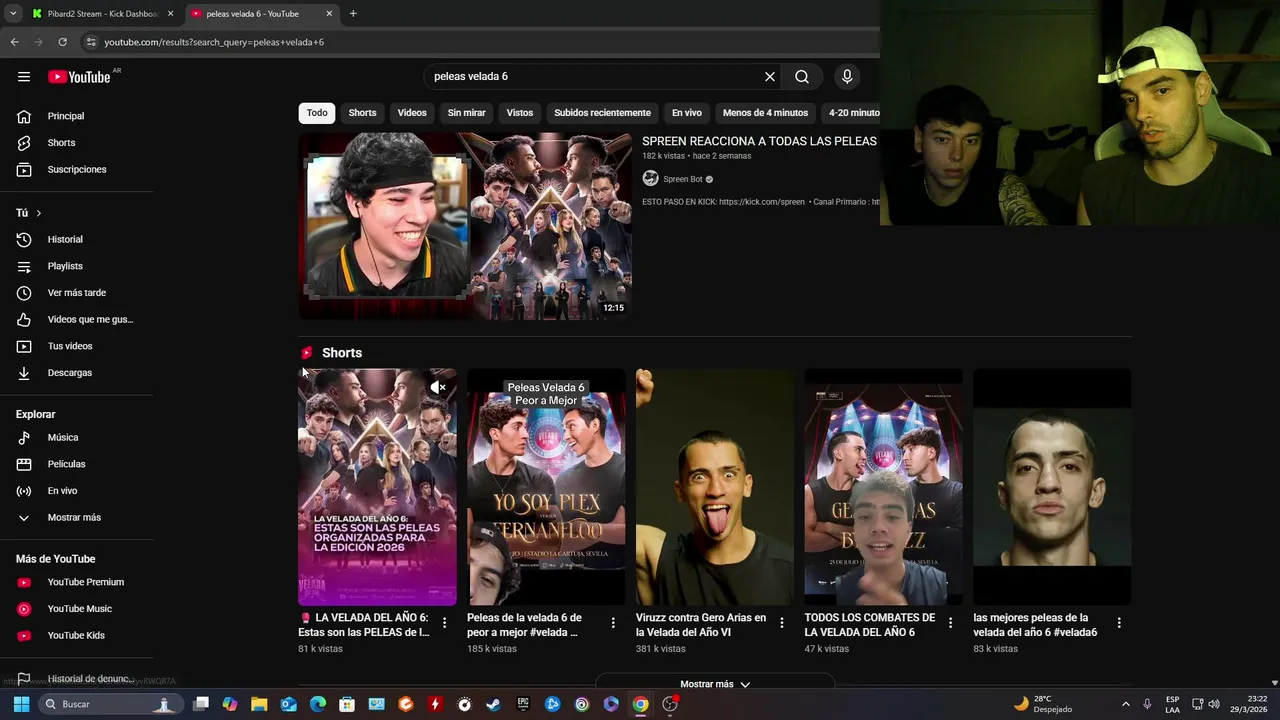Open SPREEN REACCIONA A TODAS LAS PELEAS title
1280x720 pixels.
pos(759,141)
